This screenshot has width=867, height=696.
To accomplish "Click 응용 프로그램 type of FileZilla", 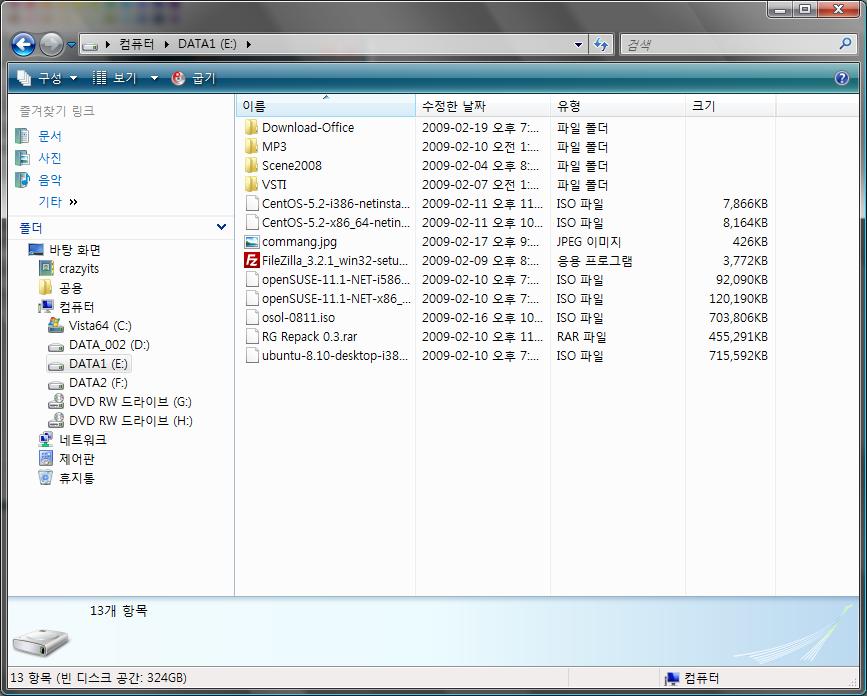I will click(x=594, y=260).
